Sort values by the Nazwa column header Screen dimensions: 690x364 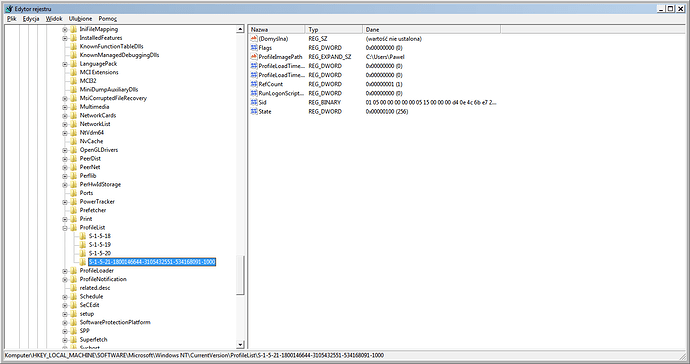pos(277,29)
